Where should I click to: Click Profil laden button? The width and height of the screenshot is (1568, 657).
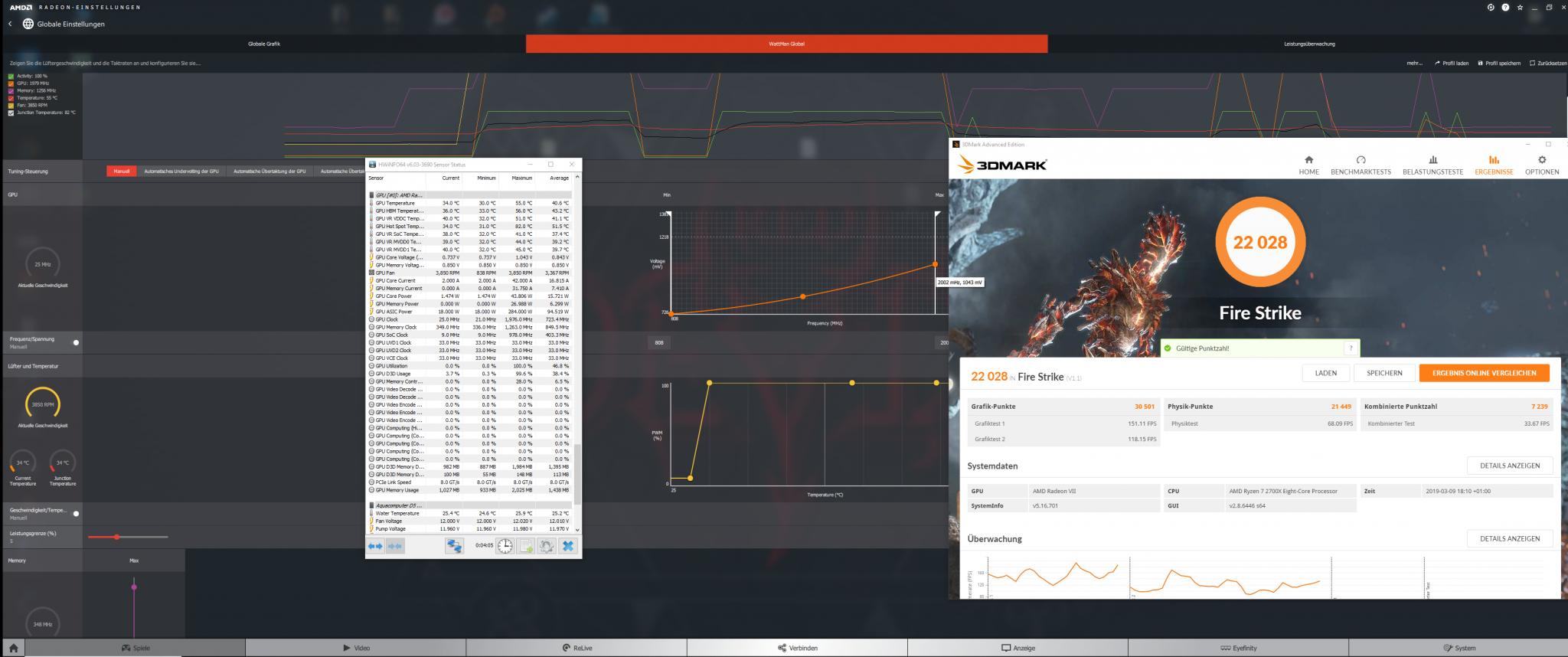click(1452, 64)
